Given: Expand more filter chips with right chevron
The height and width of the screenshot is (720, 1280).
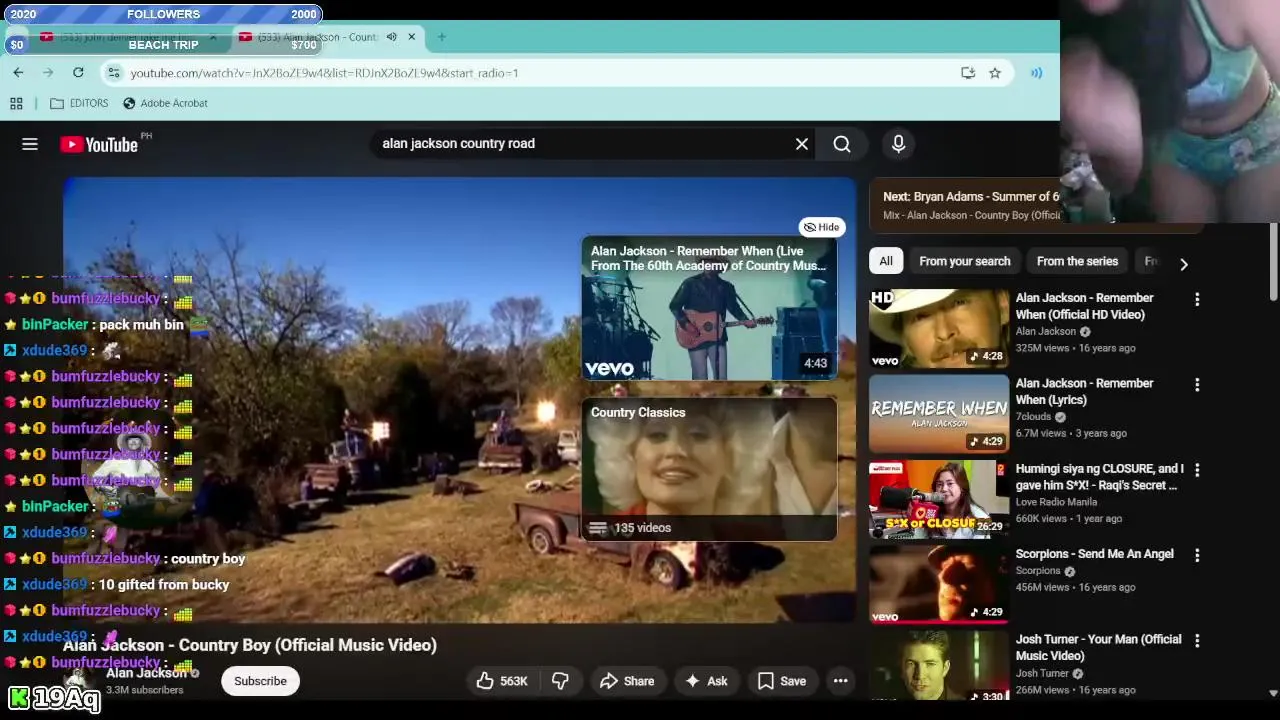Looking at the screenshot, I should 1184,264.
